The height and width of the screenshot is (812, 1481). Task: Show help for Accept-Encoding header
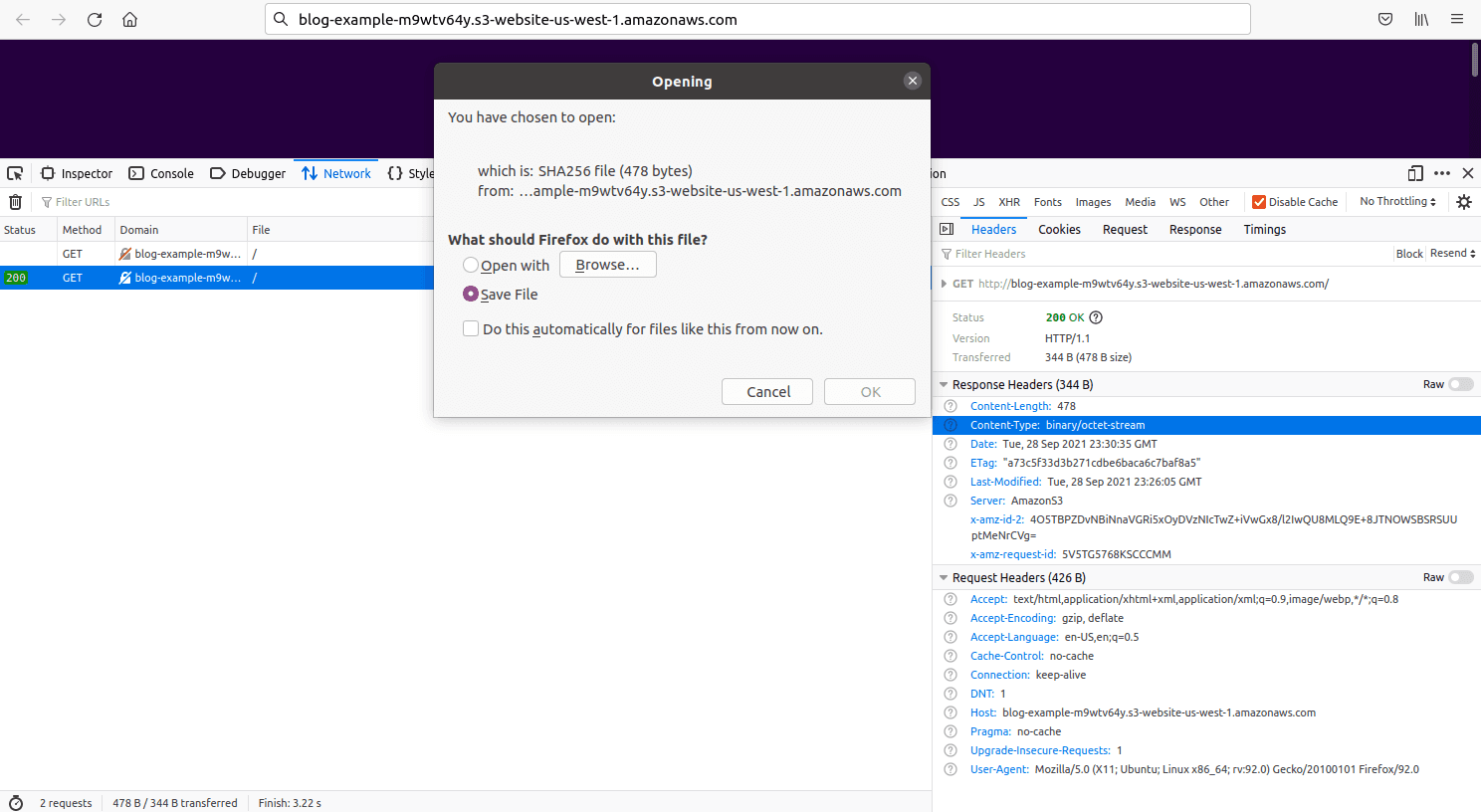(x=951, y=618)
